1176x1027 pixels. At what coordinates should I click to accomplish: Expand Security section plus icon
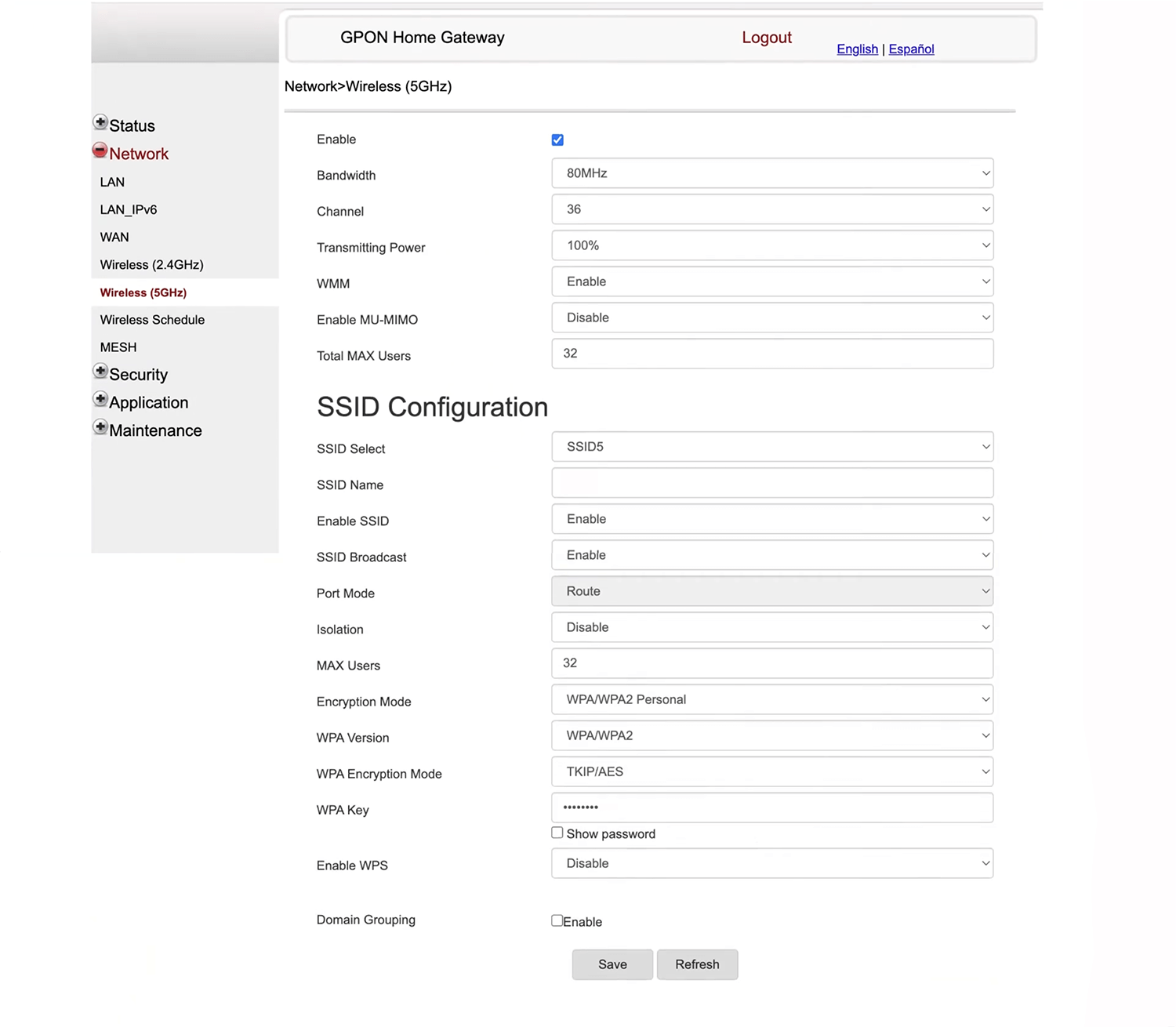click(100, 372)
